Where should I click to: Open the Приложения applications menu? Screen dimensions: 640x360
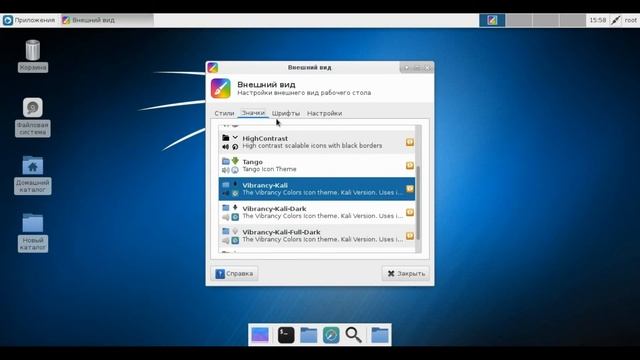point(29,20)
